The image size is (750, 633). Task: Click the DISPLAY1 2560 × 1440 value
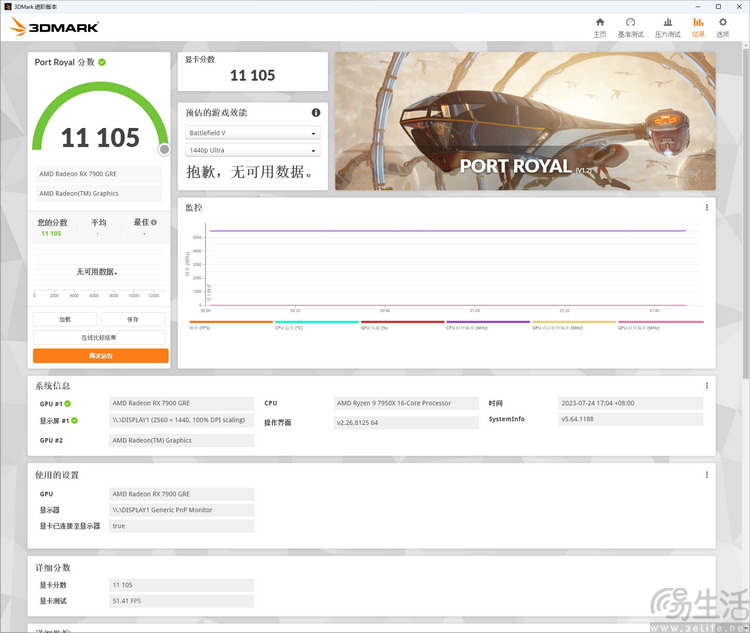pyautogui.click(x=181, y=420)
